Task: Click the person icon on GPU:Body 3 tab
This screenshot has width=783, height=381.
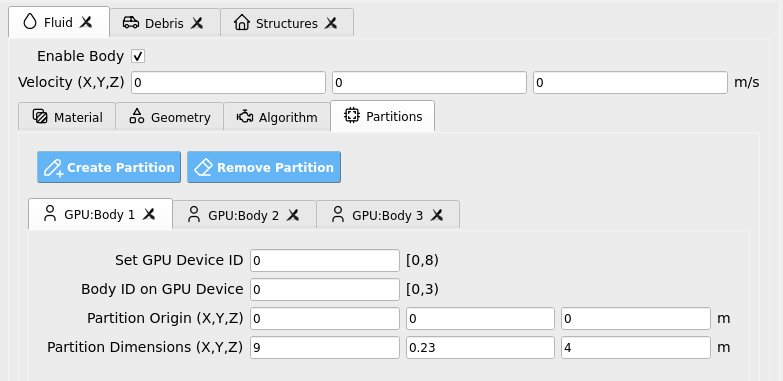Action: [338, 215]
